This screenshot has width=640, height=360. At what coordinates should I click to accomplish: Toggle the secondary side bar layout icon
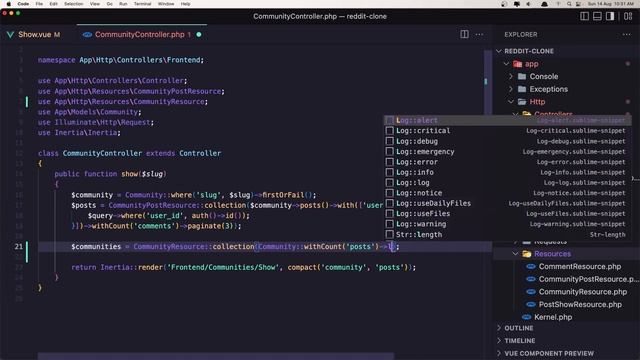(610, 16)
